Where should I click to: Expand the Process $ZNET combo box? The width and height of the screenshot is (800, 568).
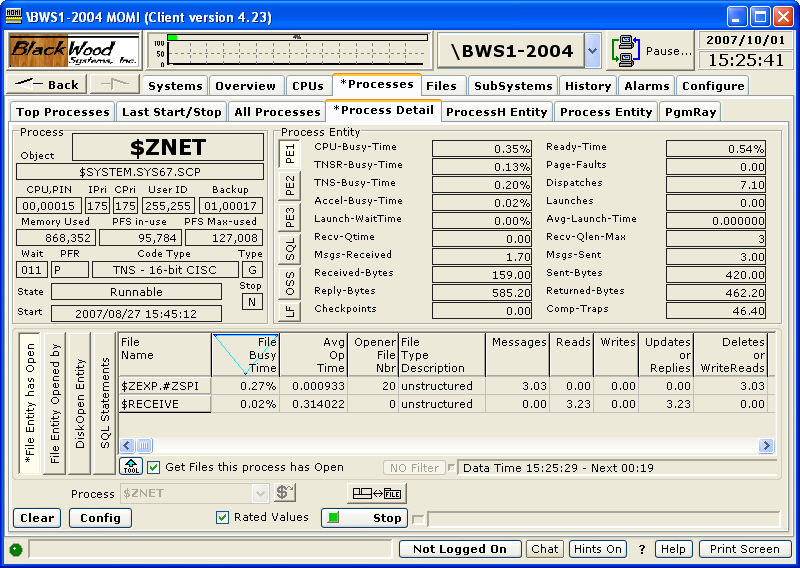coord(260,493)
